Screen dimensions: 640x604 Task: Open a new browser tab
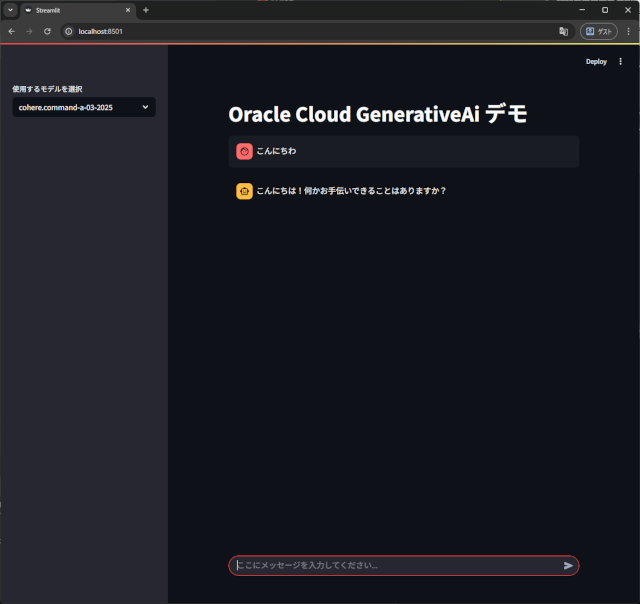[146, 10]
